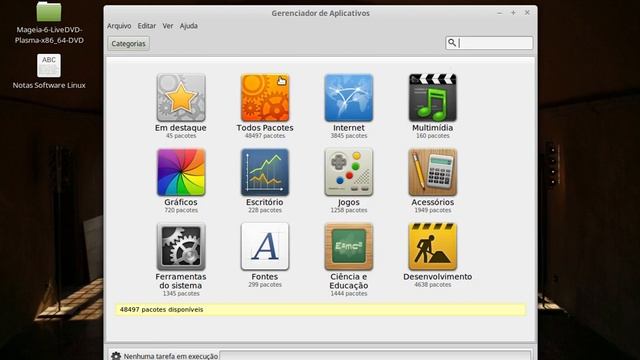Open the Jogos gamepad category icon
Image resolution: width=640 pixels, height=360 pixels.
(x=349, y=172)
